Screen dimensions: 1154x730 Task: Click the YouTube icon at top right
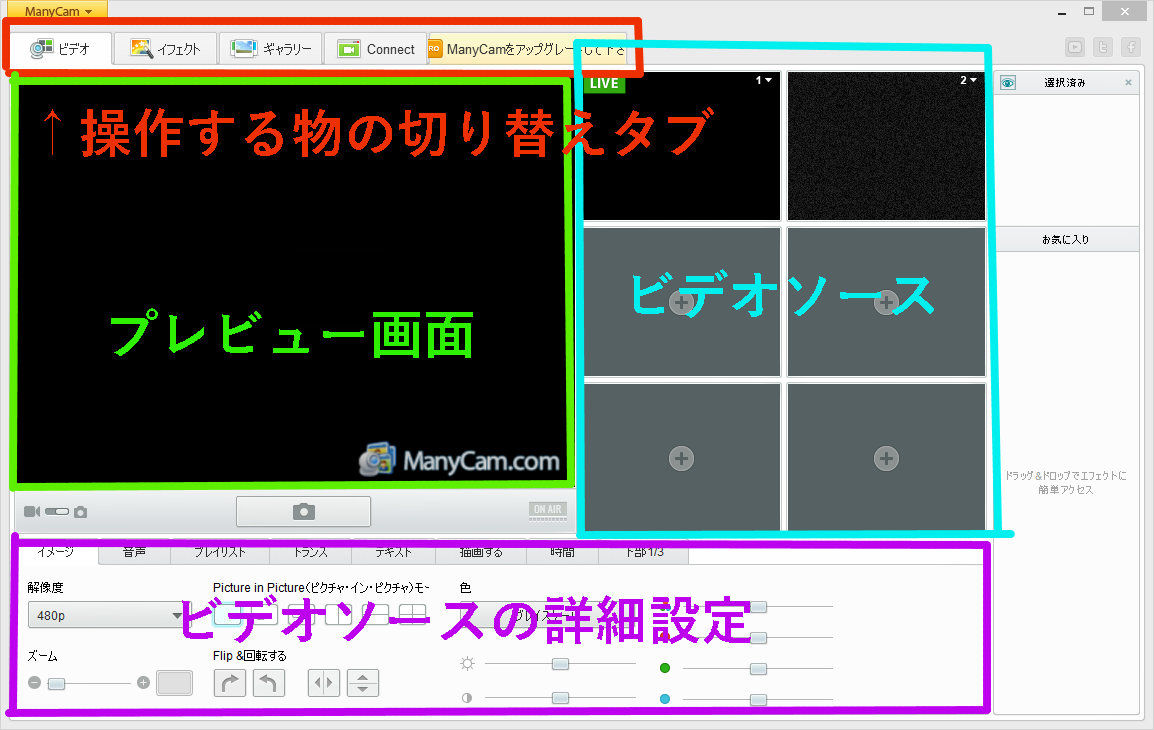pyautogui.click(x=1074, y=47)
